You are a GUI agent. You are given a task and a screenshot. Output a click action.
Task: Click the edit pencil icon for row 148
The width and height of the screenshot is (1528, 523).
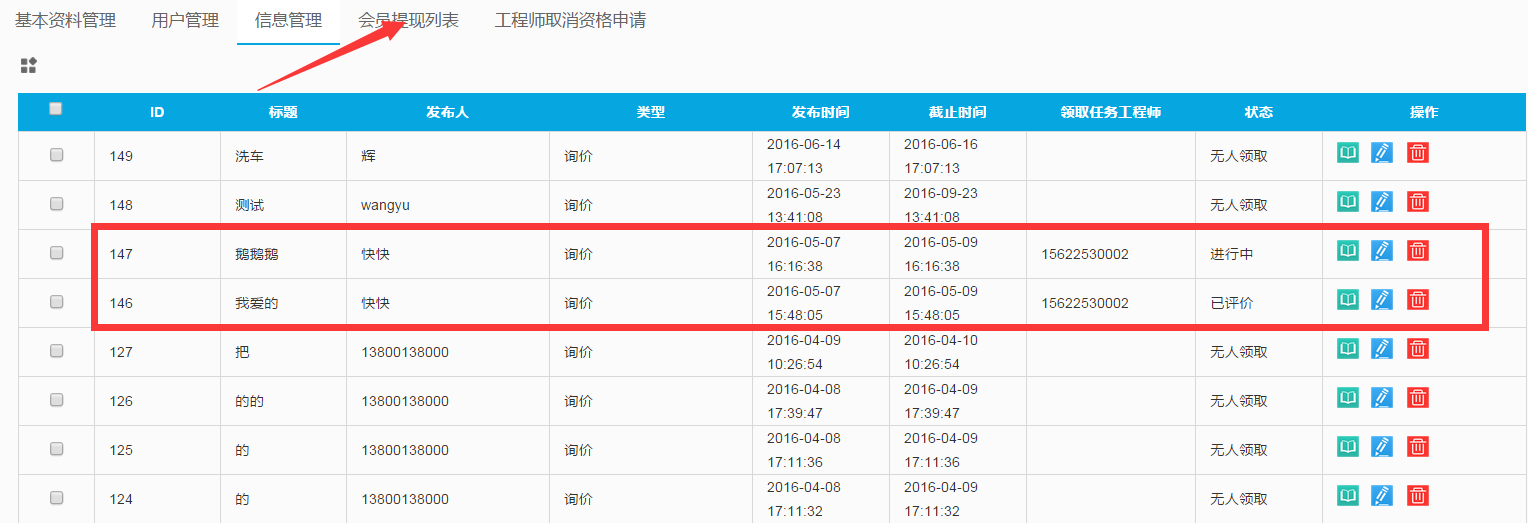coord(1382,201)
